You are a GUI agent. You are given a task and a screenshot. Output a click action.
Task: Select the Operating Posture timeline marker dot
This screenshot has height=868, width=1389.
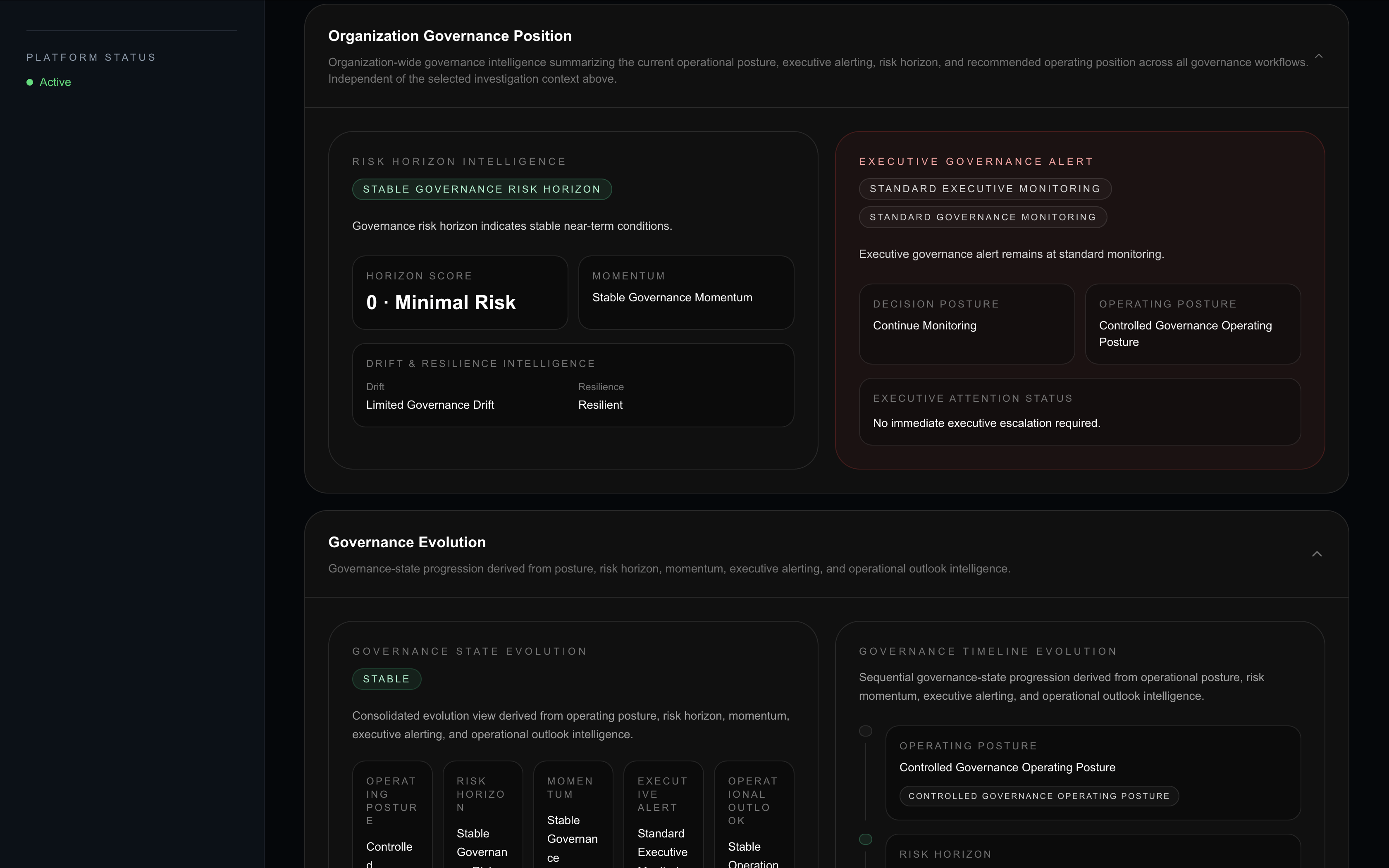pos(866,731)
